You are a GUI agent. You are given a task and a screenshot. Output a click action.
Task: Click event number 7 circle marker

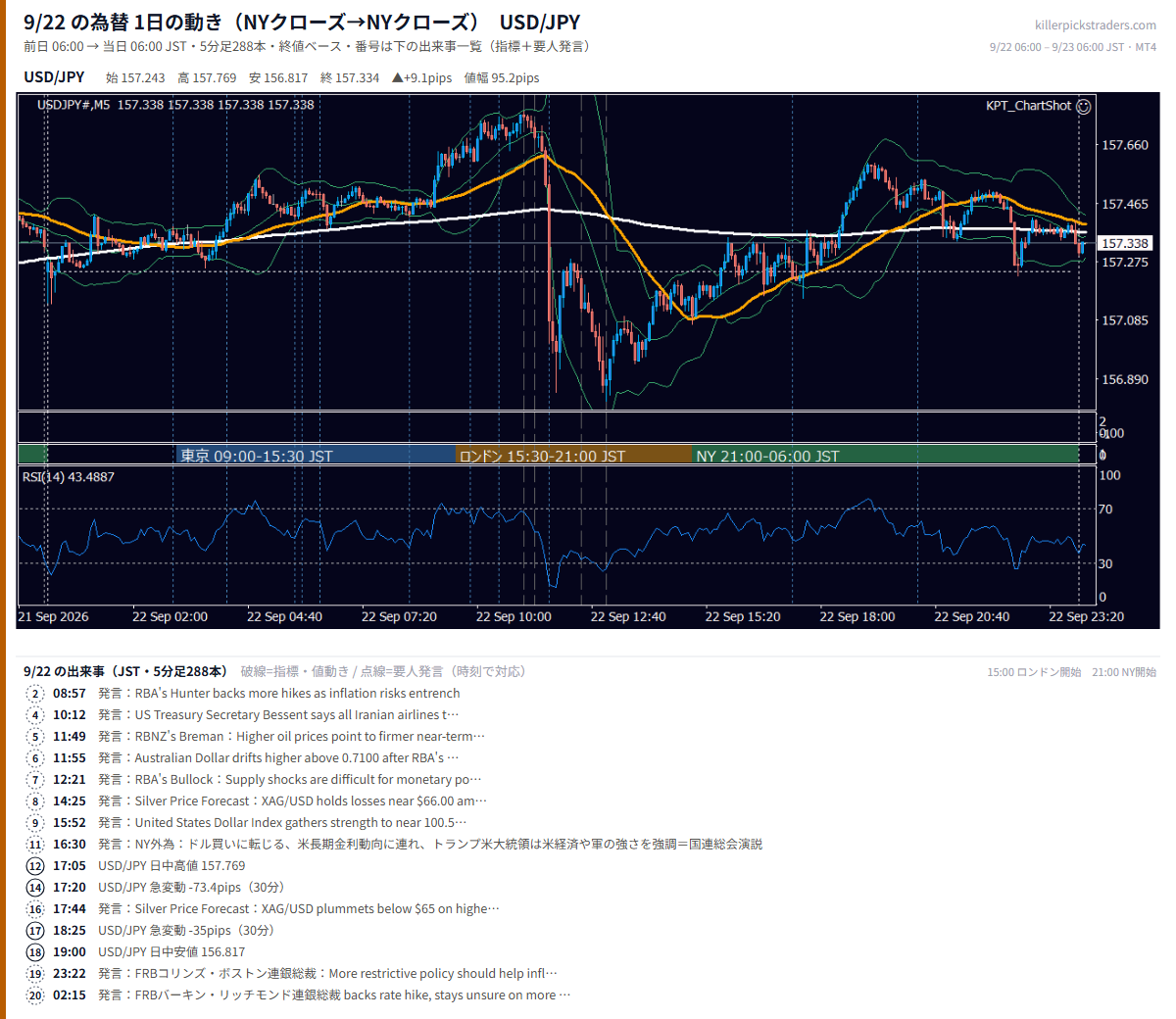[x=35, y=780]
